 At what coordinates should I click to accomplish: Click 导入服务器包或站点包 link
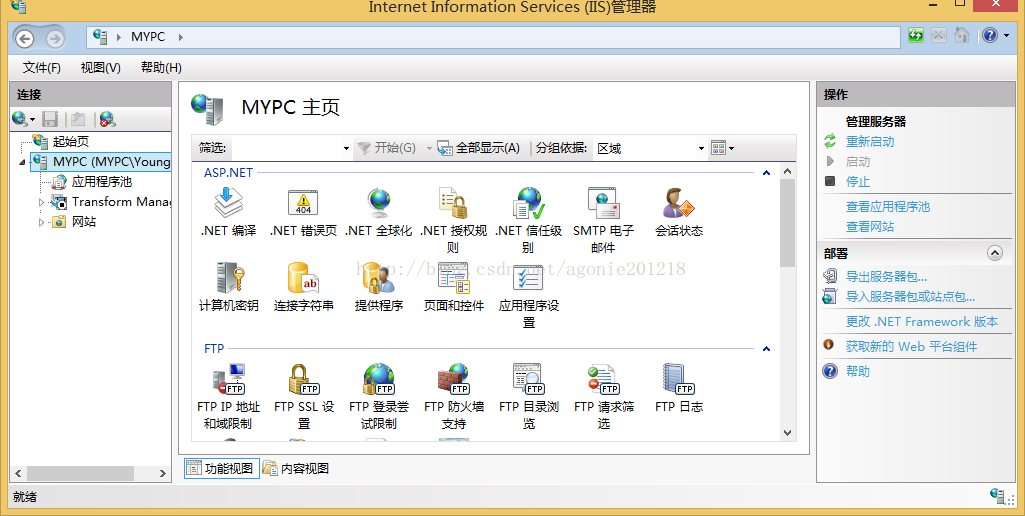click(911, 297)
